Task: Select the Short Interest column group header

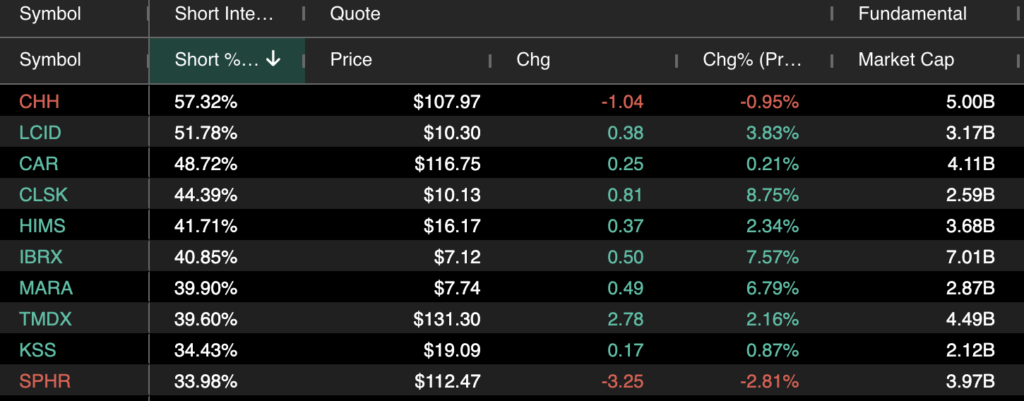Action: coord(237,14)
